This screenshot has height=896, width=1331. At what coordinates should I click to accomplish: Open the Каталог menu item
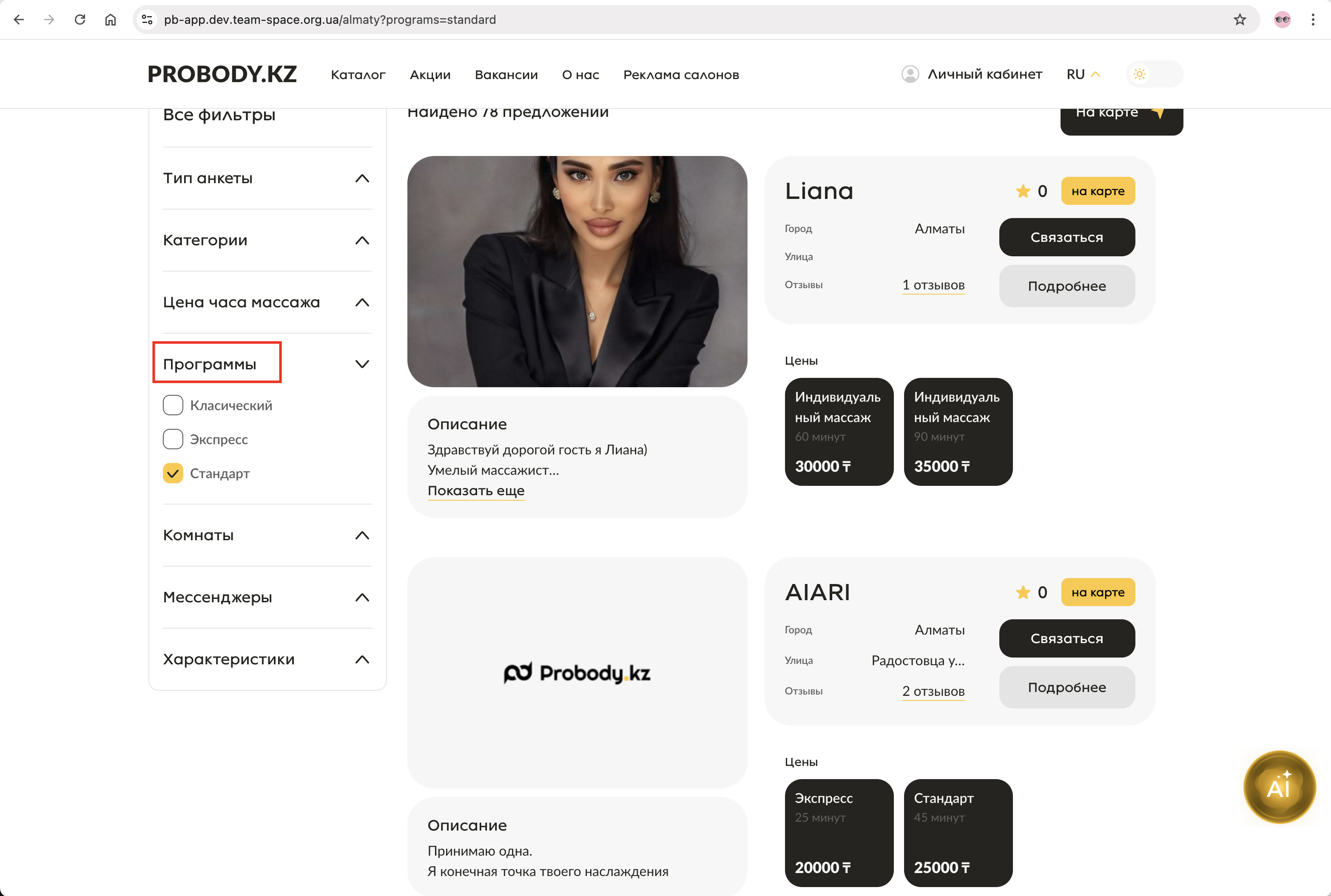pos(358,75)
